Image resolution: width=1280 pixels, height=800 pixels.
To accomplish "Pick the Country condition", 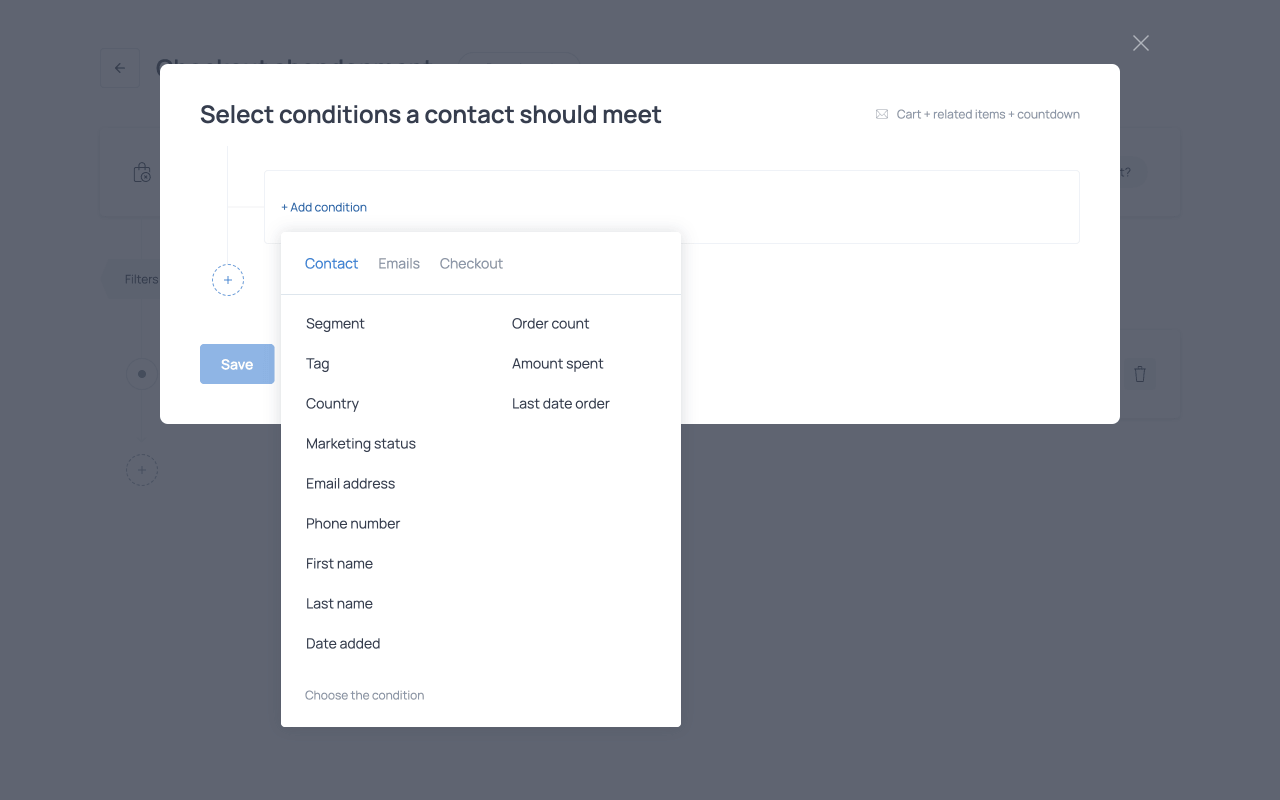I will [x=332, y=404].
